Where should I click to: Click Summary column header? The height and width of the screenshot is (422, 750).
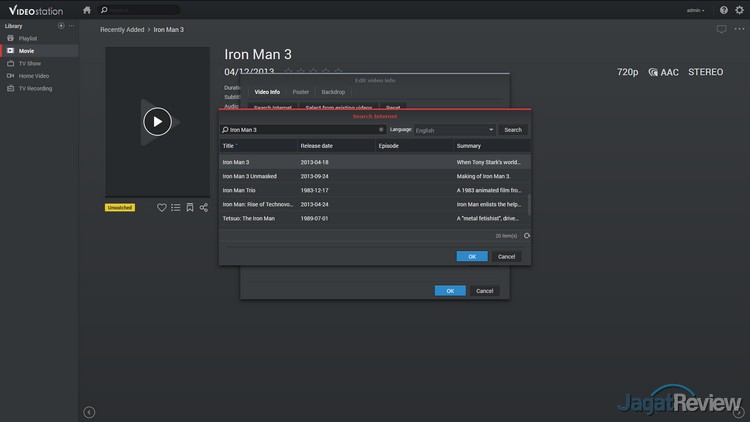(492, 146)
